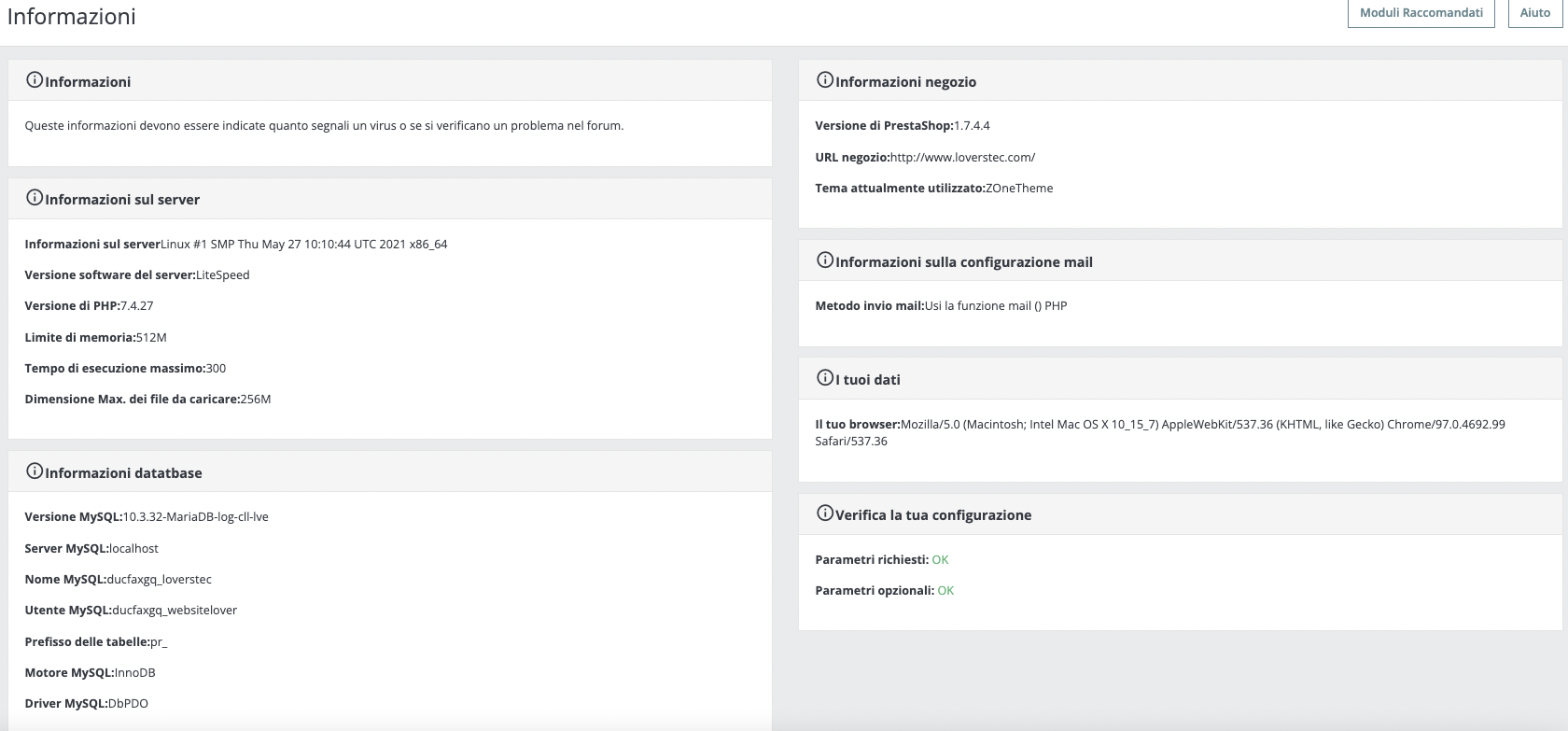Click the info icon beside Informazioni sulla configurazione mail

point(825,260)
